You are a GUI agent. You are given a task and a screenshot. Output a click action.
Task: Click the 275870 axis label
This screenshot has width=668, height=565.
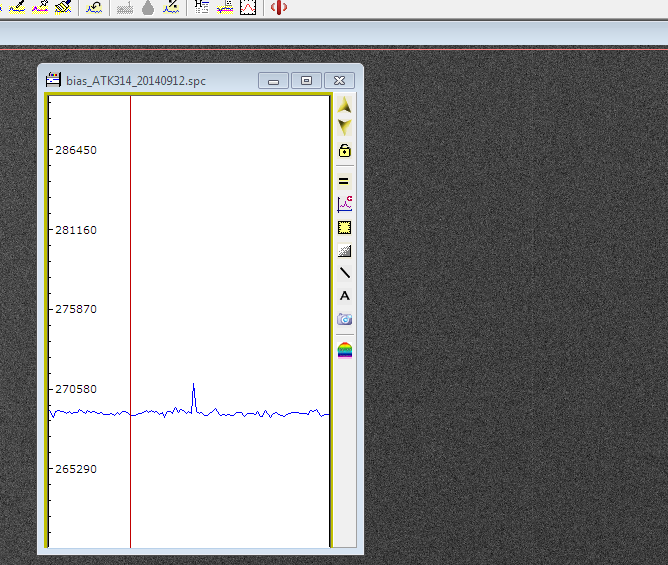click(x=76, y=309)
